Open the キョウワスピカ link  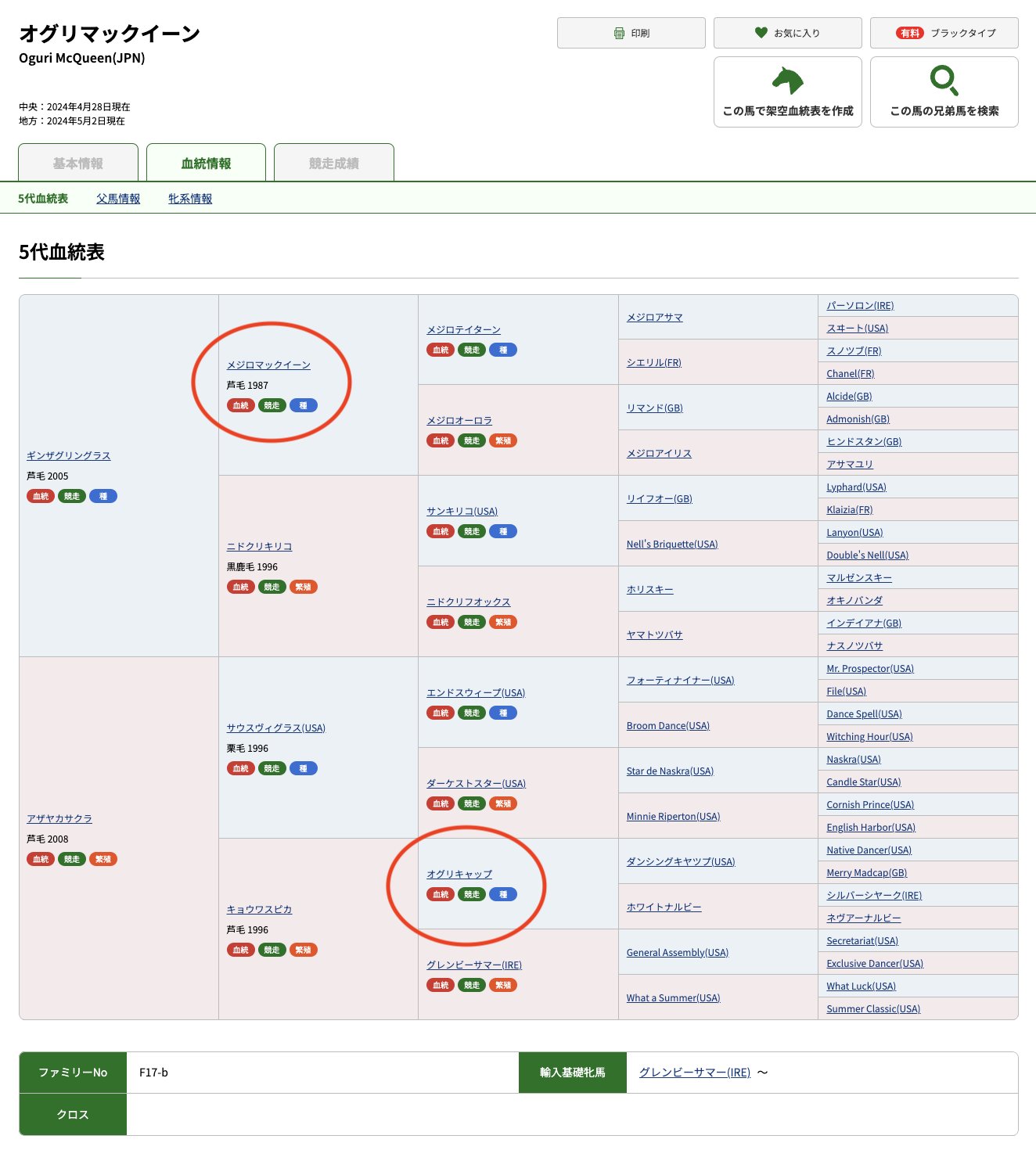click(x=260, y=909)
